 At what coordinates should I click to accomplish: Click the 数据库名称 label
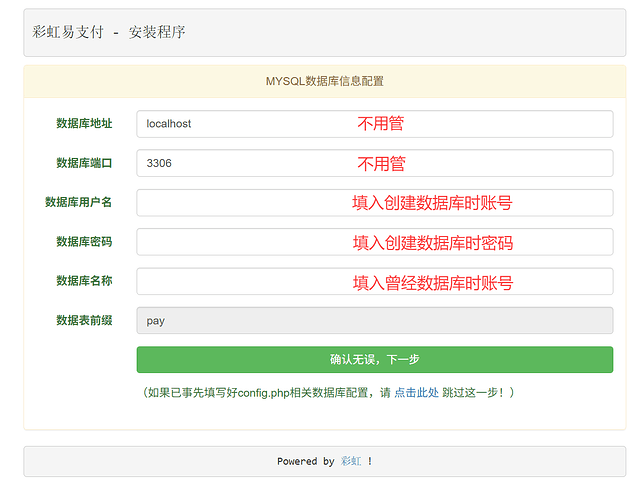pos(84,282)
